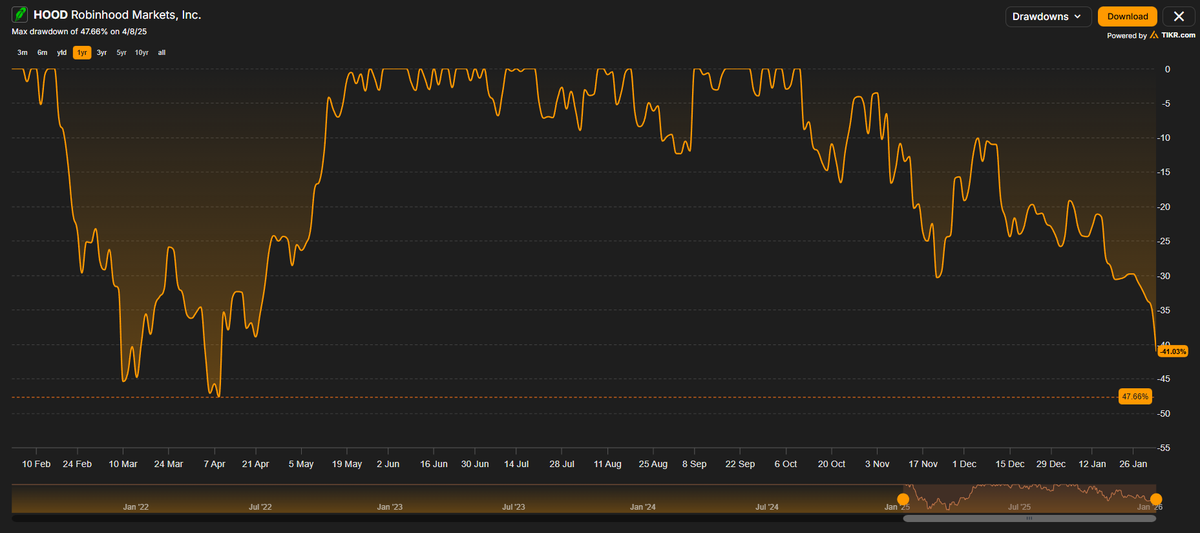Click the right navigator range handle
This screenshot has height=533, width=1200.
point(1156,499)
